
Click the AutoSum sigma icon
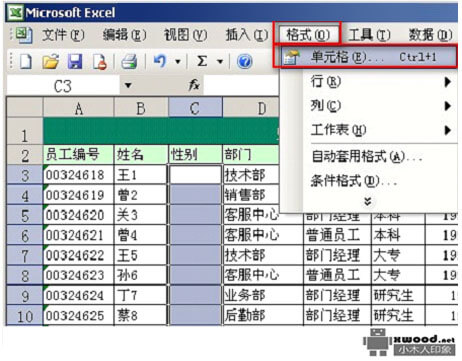[x=202, y=61]
